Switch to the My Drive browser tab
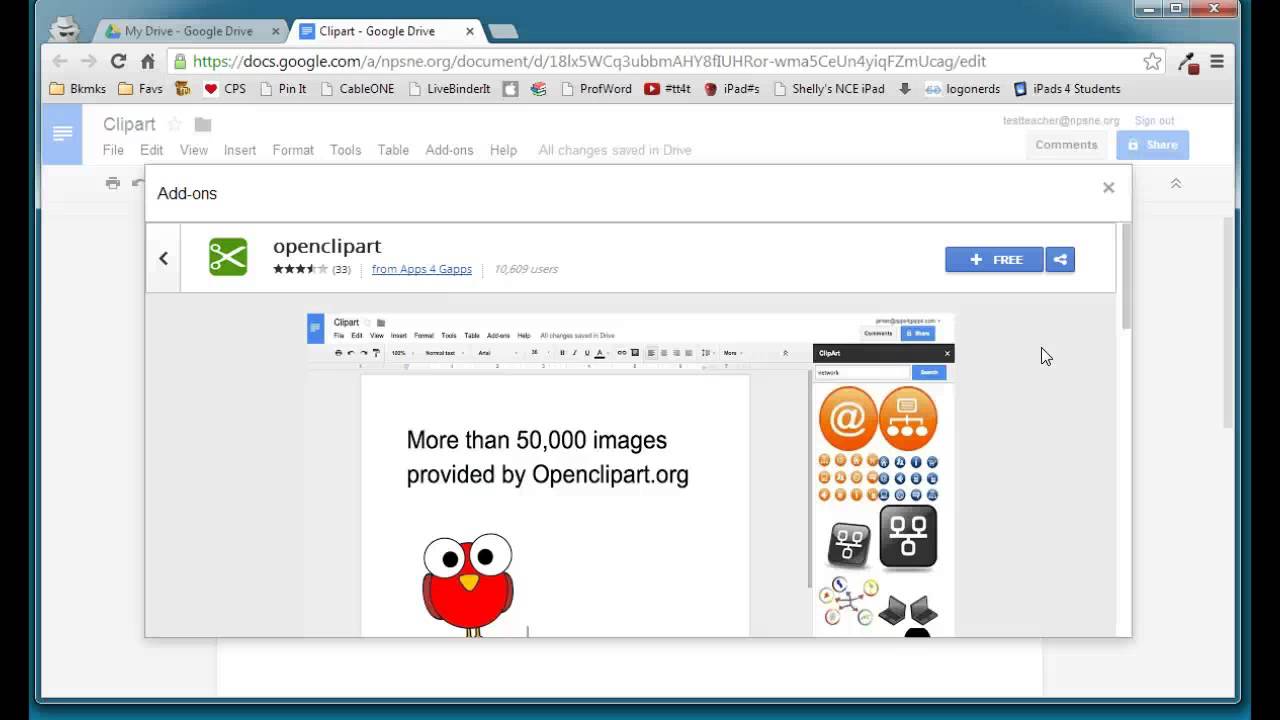The image size is (1280, 720). tap(188, 31)
